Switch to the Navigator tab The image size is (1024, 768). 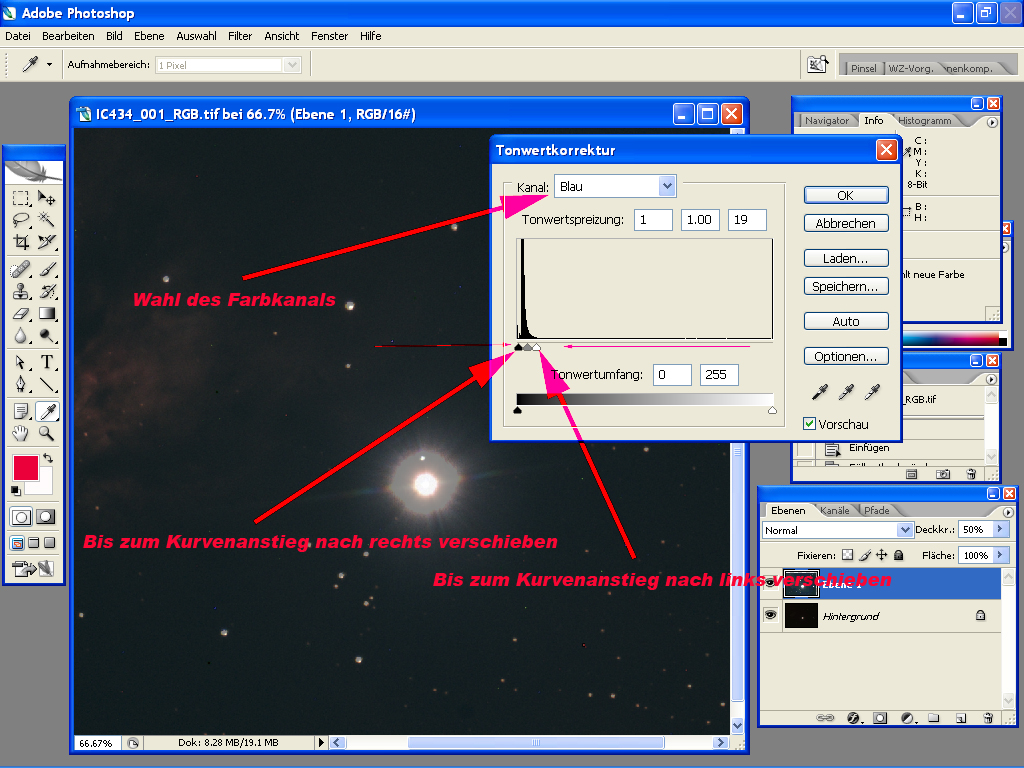click(827, 120)
